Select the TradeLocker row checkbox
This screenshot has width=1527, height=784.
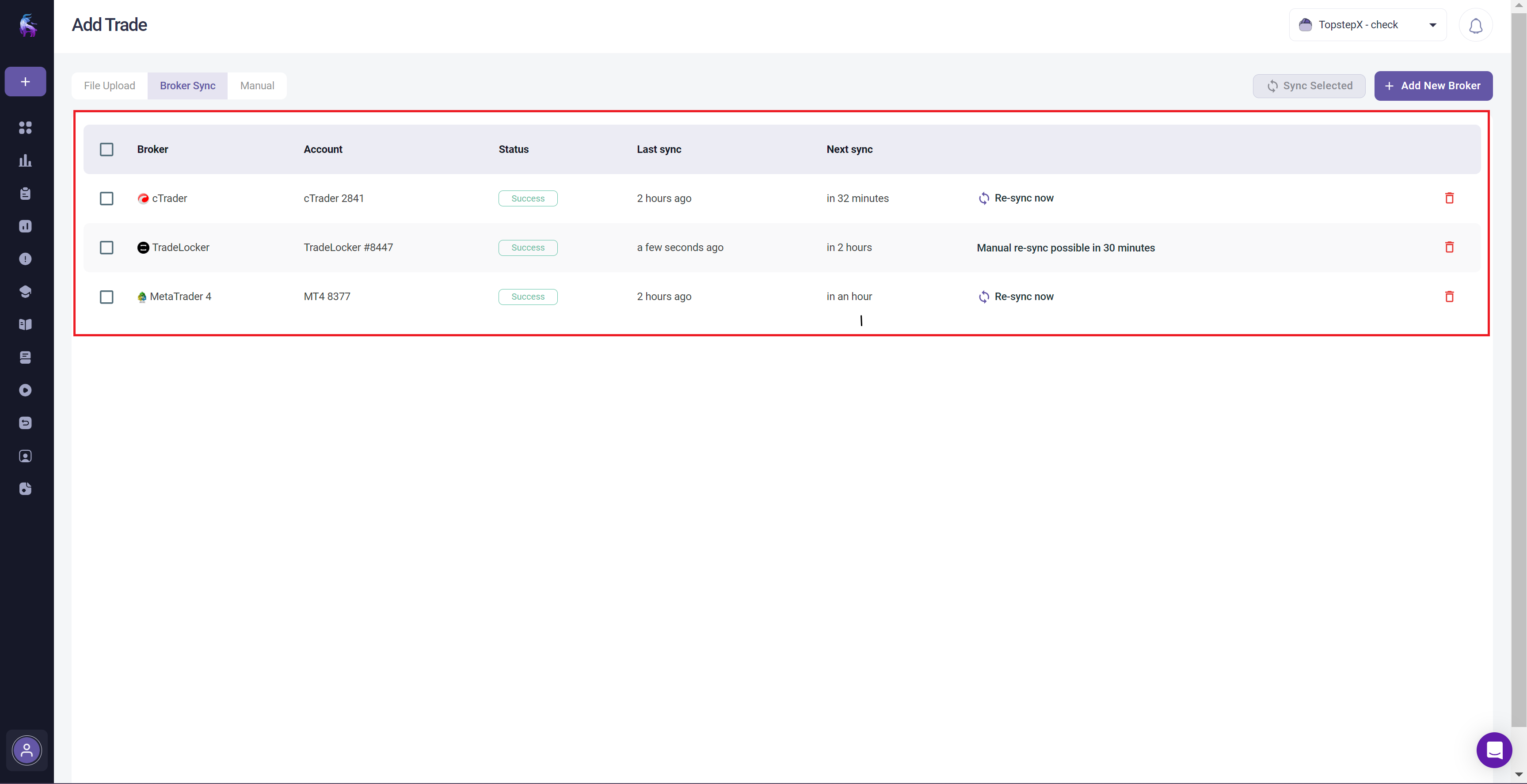[x=107, y=247]
